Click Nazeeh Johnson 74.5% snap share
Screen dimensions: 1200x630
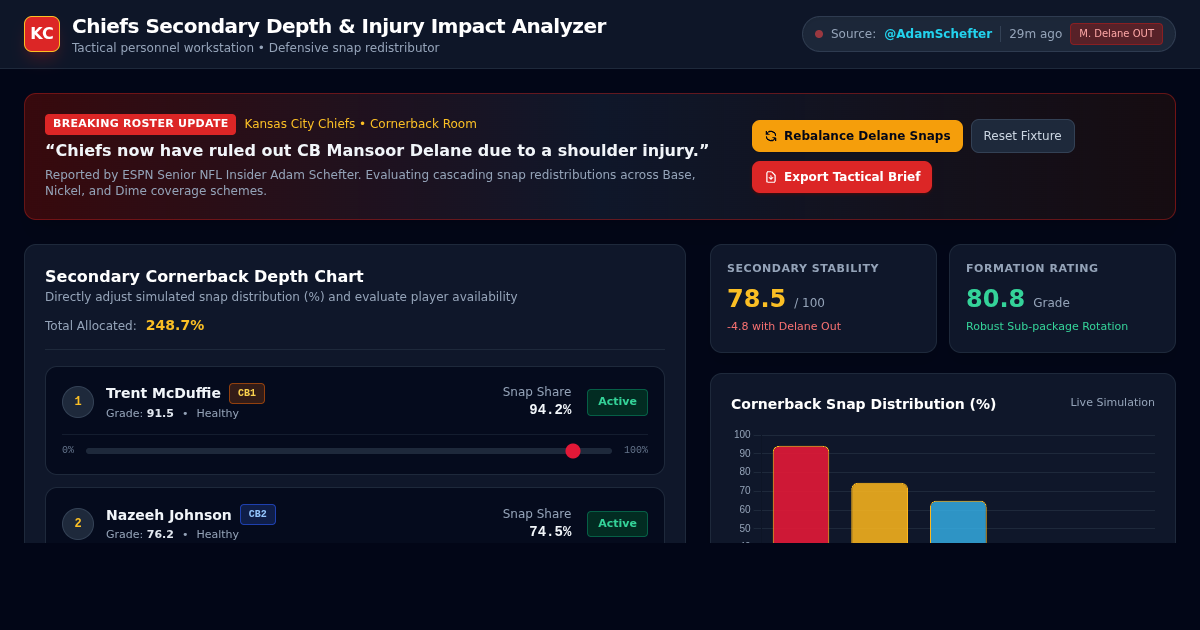(x=550, y=532)
